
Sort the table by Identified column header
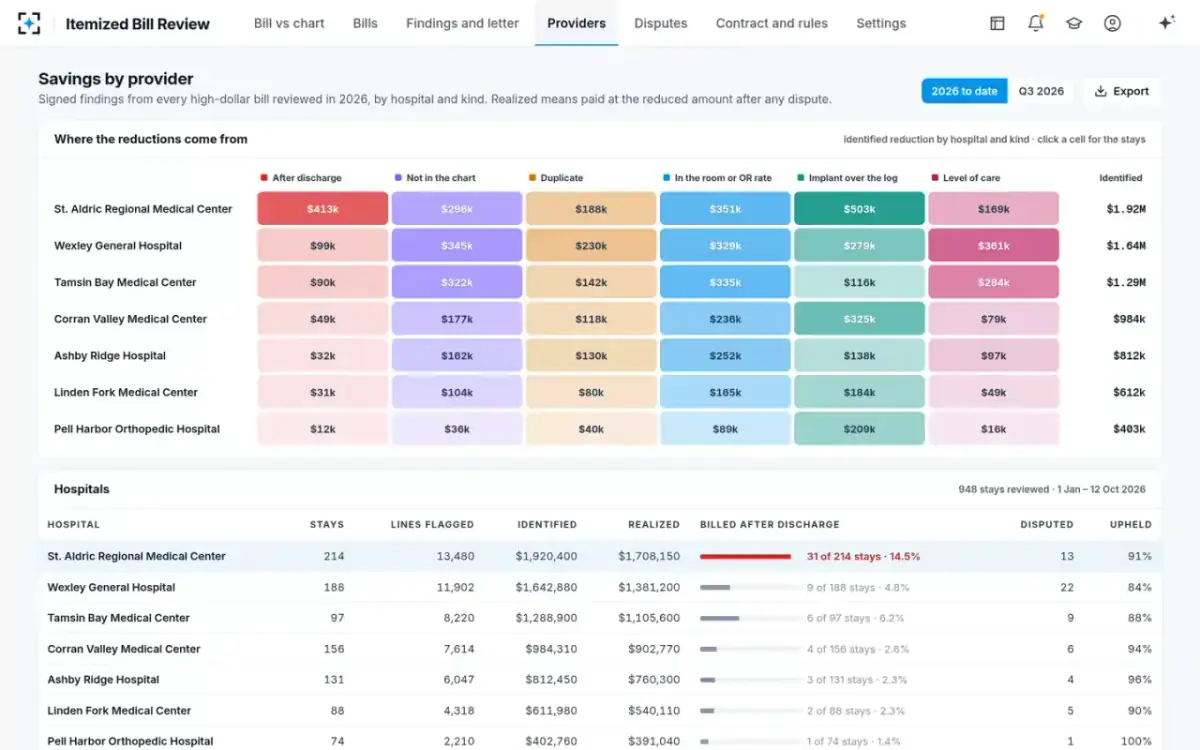(547, 524)
